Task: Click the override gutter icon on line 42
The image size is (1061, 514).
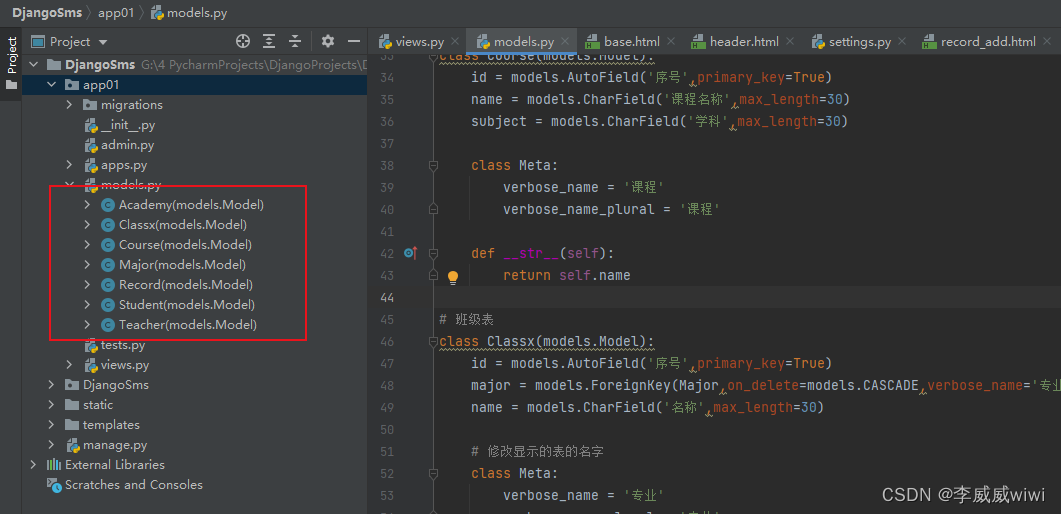Action: [410, 253]
